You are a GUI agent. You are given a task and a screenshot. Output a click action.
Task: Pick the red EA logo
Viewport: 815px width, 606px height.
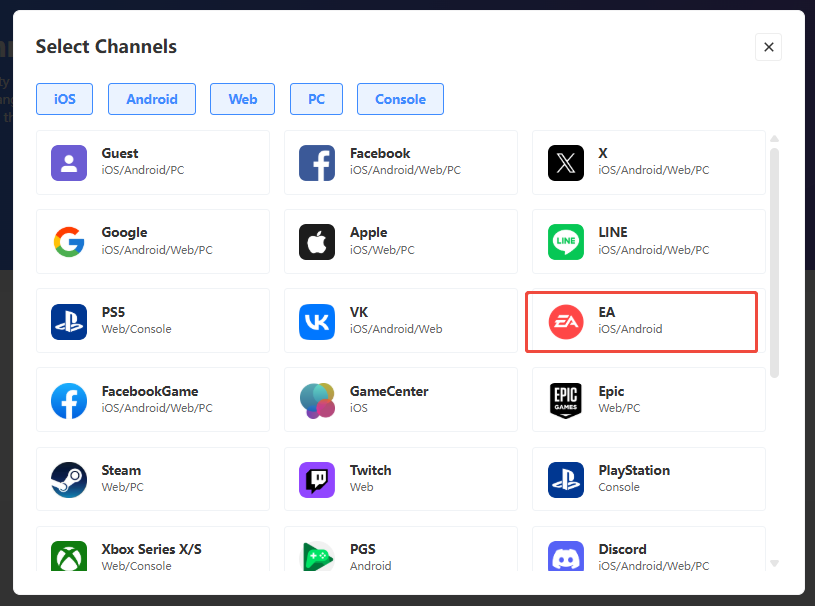pos(566,322)
